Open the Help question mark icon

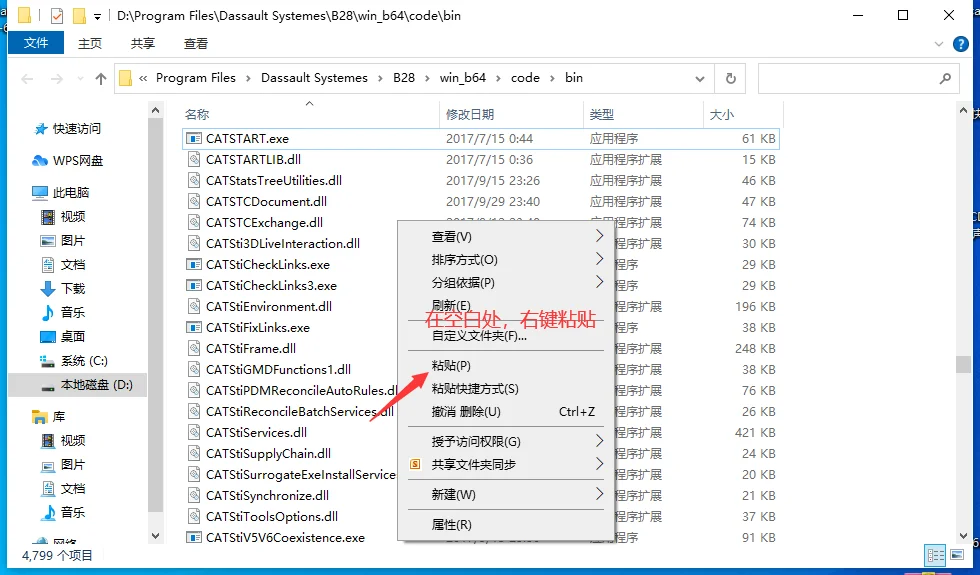(x=961, y=44)
